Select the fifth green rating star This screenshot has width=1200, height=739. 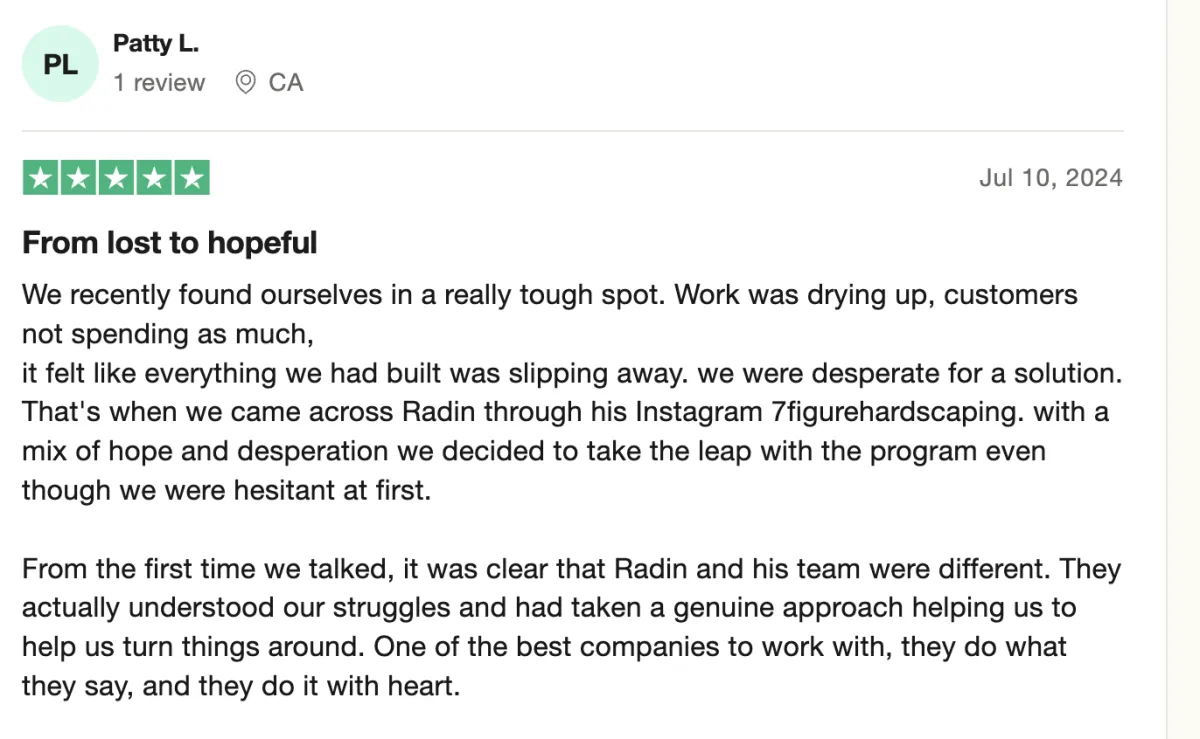(x=192, y=178)
